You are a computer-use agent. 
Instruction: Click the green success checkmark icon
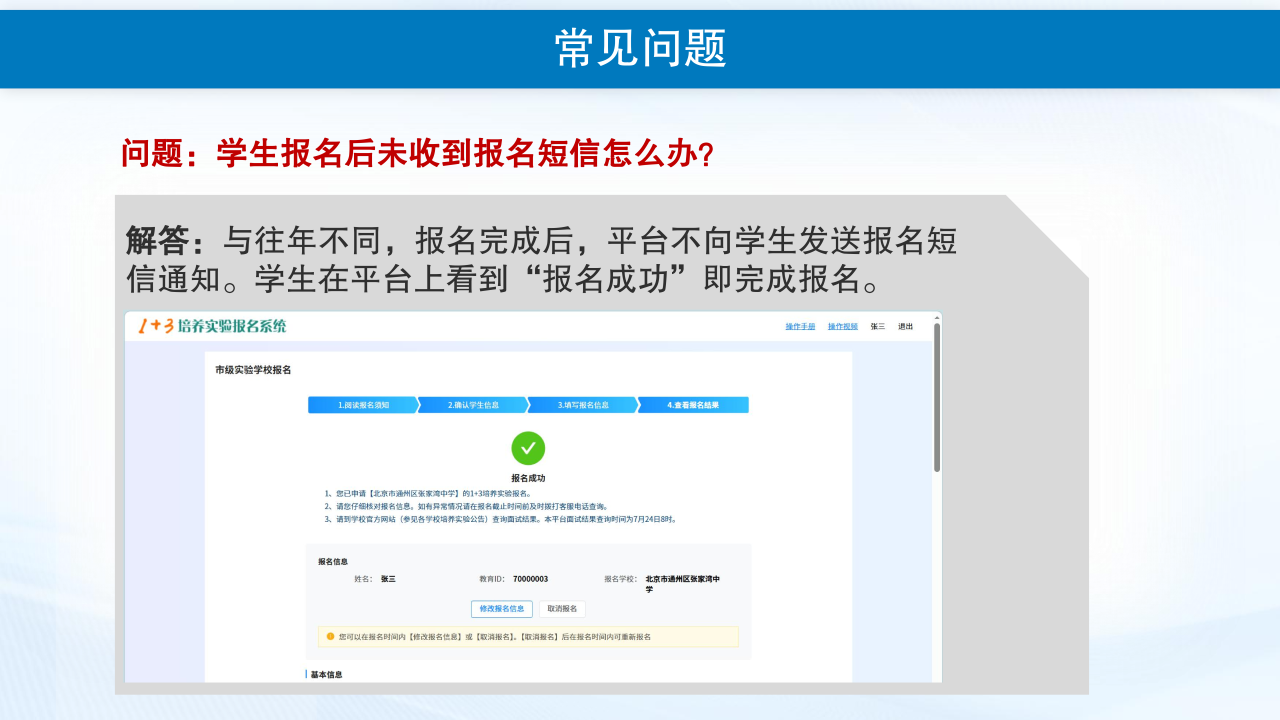(x=528, y=448)
